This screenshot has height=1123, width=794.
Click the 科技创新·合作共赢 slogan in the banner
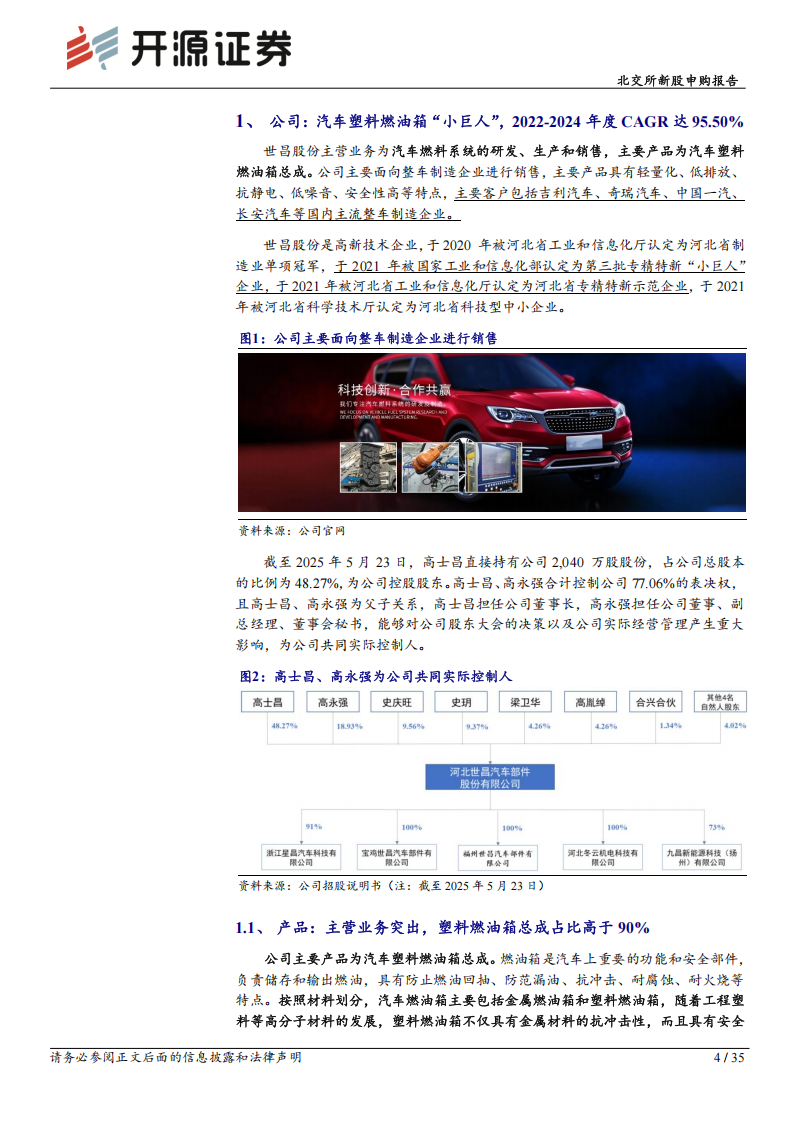(394, 390)
